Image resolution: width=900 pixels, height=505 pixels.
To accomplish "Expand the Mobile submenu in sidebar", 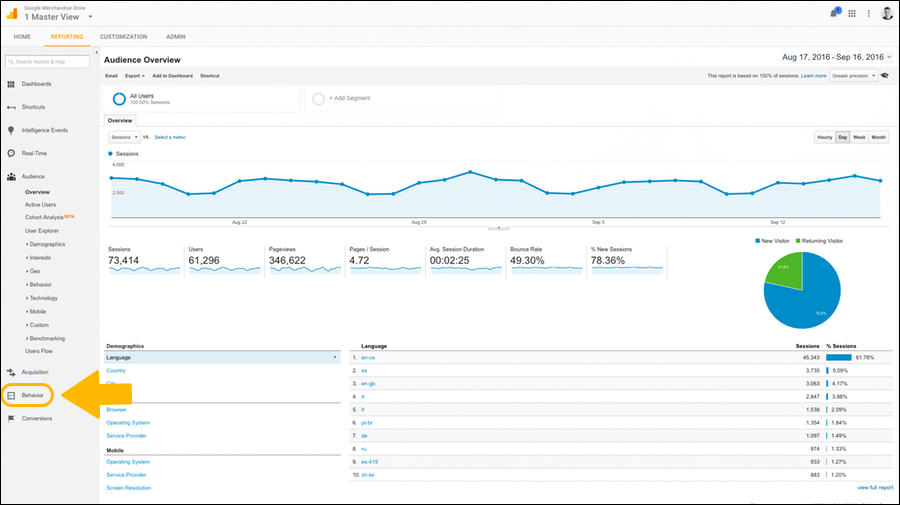I will 36,312.
